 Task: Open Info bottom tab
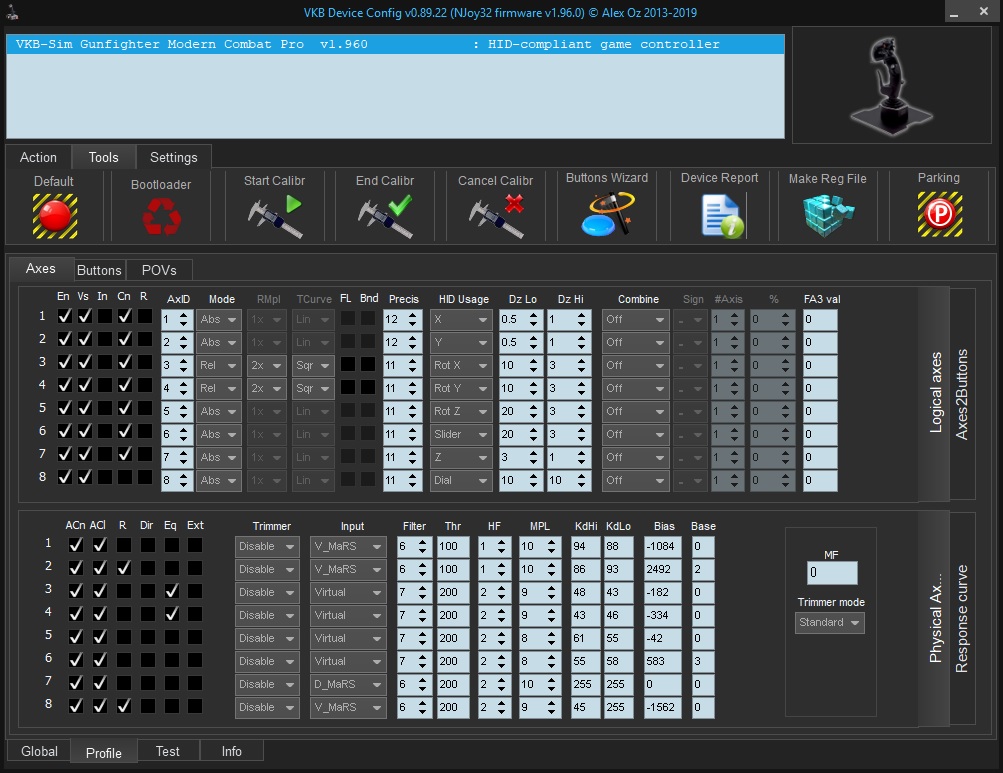coord(232,751)
